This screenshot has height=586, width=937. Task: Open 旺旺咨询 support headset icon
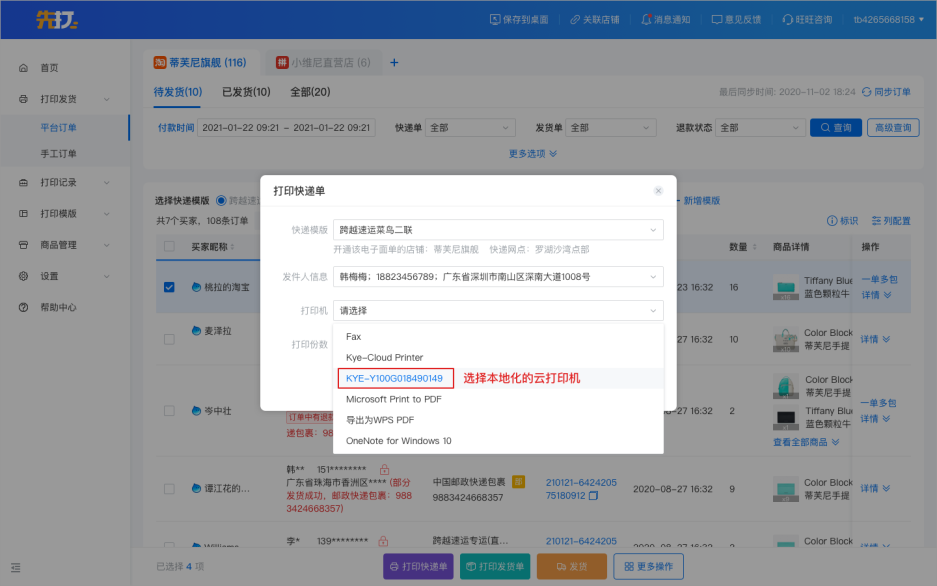coord(788,19)
